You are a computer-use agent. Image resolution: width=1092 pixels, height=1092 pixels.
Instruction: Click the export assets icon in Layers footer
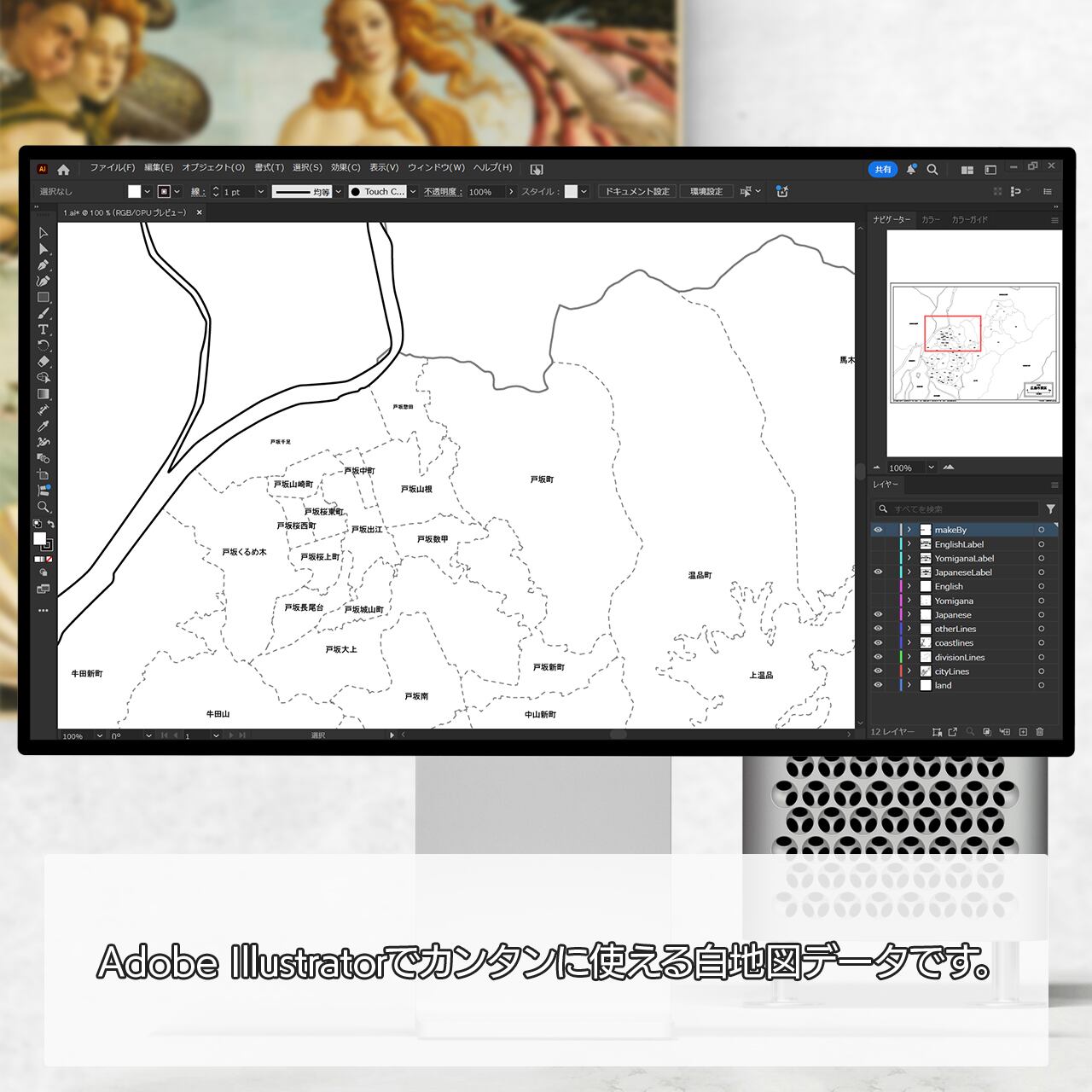tap(953, 731)
